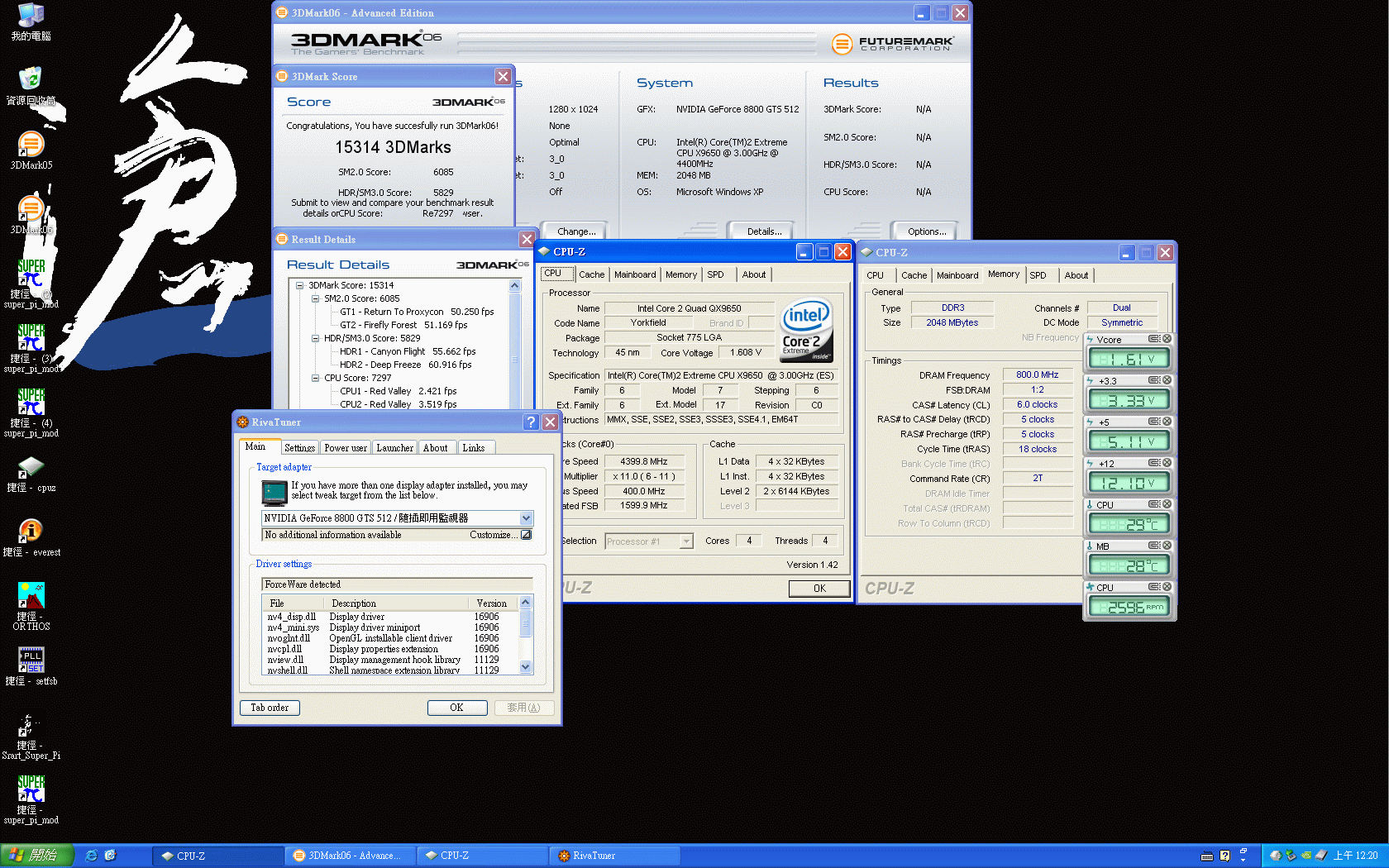Click OK in the left CPU-Z window
The height and width of the screenshot is (868, 1389).
819,589
